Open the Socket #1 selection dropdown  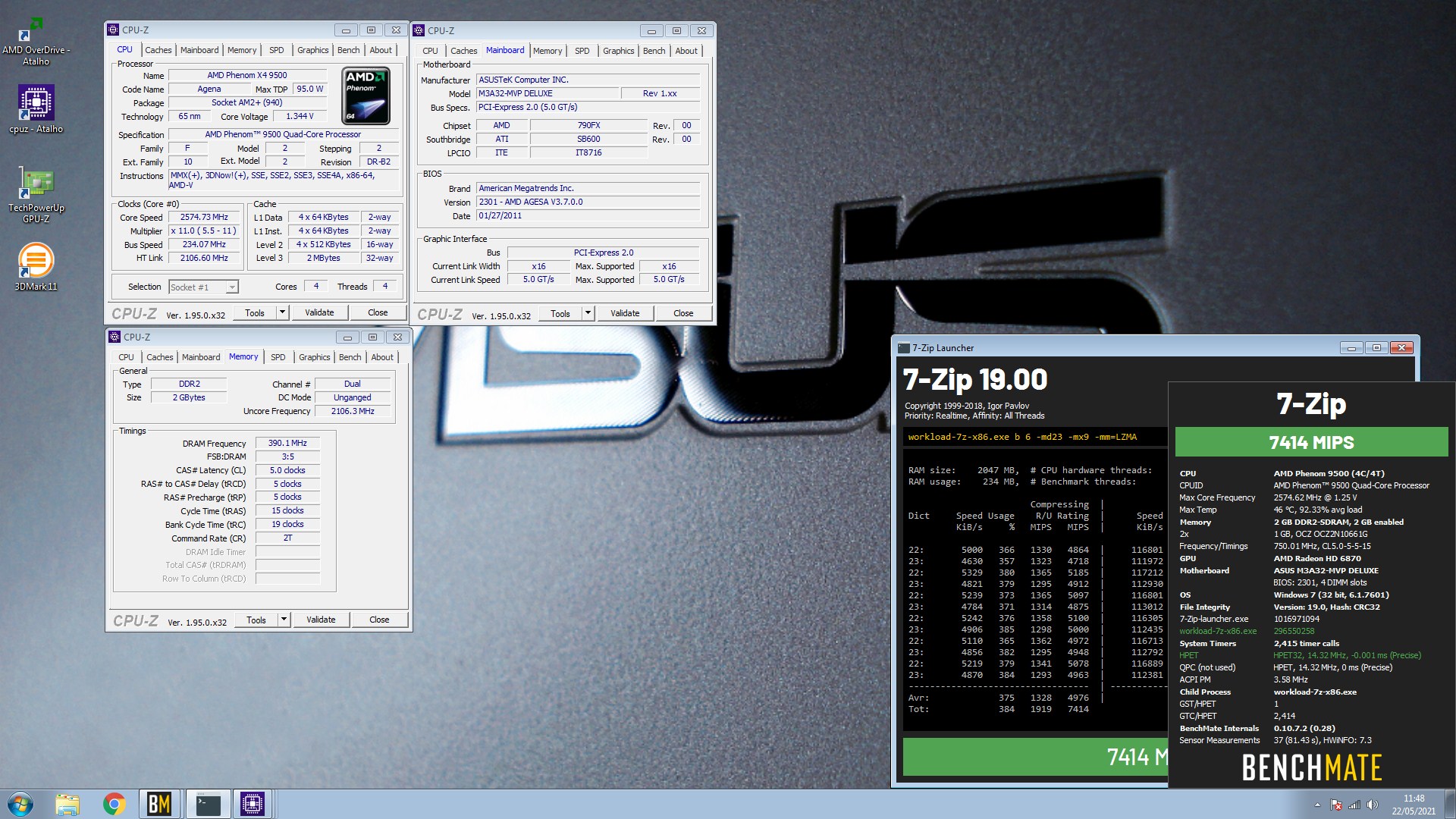(x=203, y=287)
